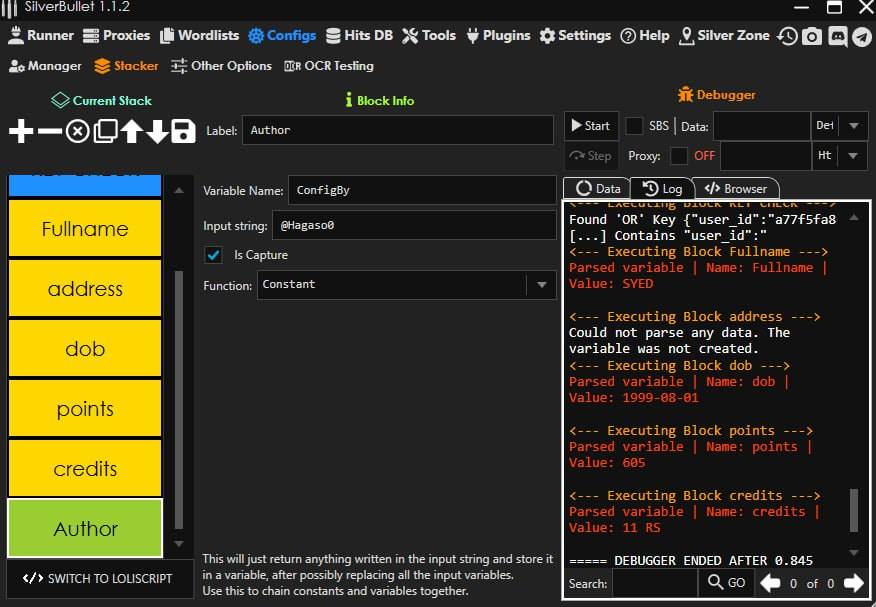Open the Hits DB menu
The image size is (876, 607).
click(x=359, y=35)
